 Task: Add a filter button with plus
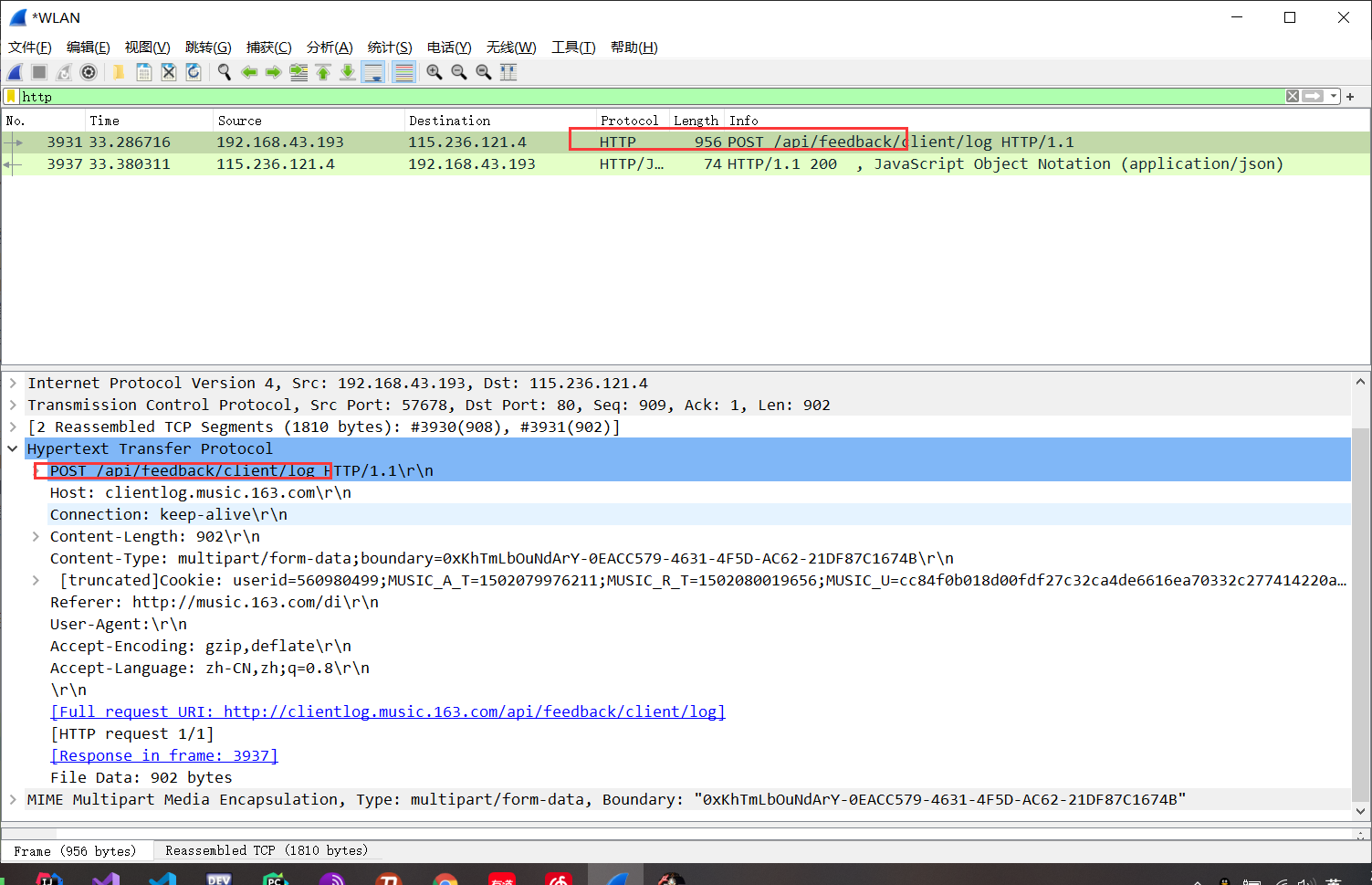point(1350,97)
